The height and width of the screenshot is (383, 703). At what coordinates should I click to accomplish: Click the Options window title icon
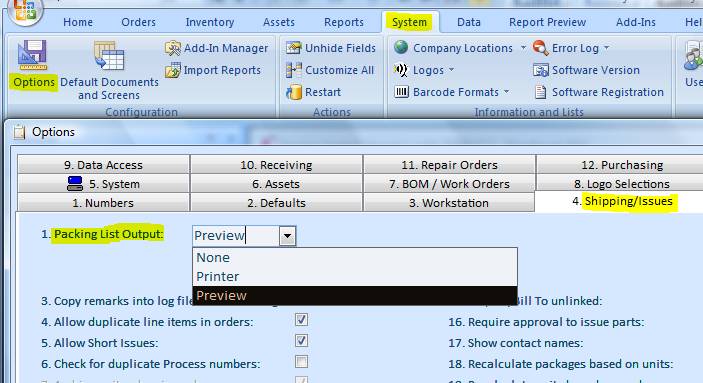tap(19, 132)
